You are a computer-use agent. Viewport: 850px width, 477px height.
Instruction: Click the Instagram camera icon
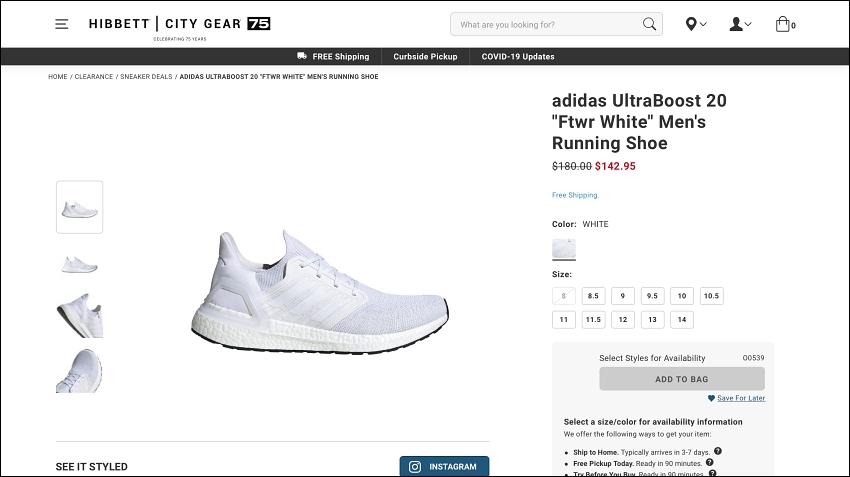[414, 467]
